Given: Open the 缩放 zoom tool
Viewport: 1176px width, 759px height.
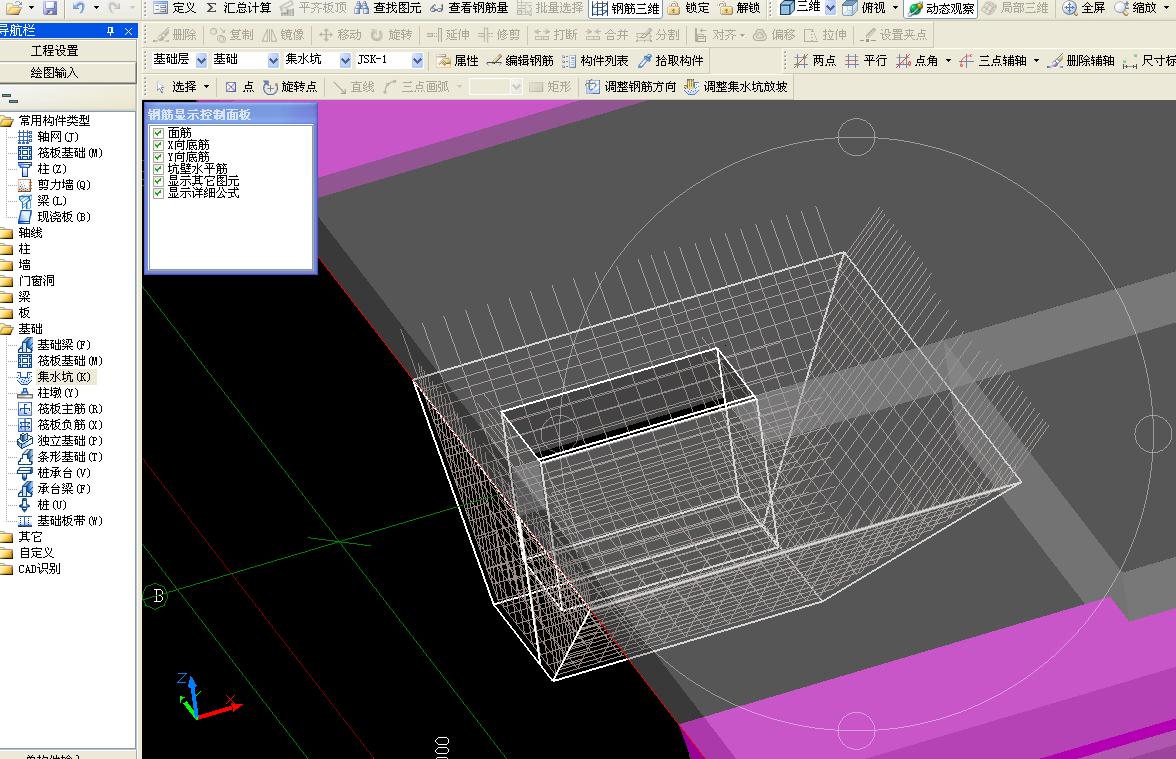Looking at the screenshot, I should point(1135,8).
